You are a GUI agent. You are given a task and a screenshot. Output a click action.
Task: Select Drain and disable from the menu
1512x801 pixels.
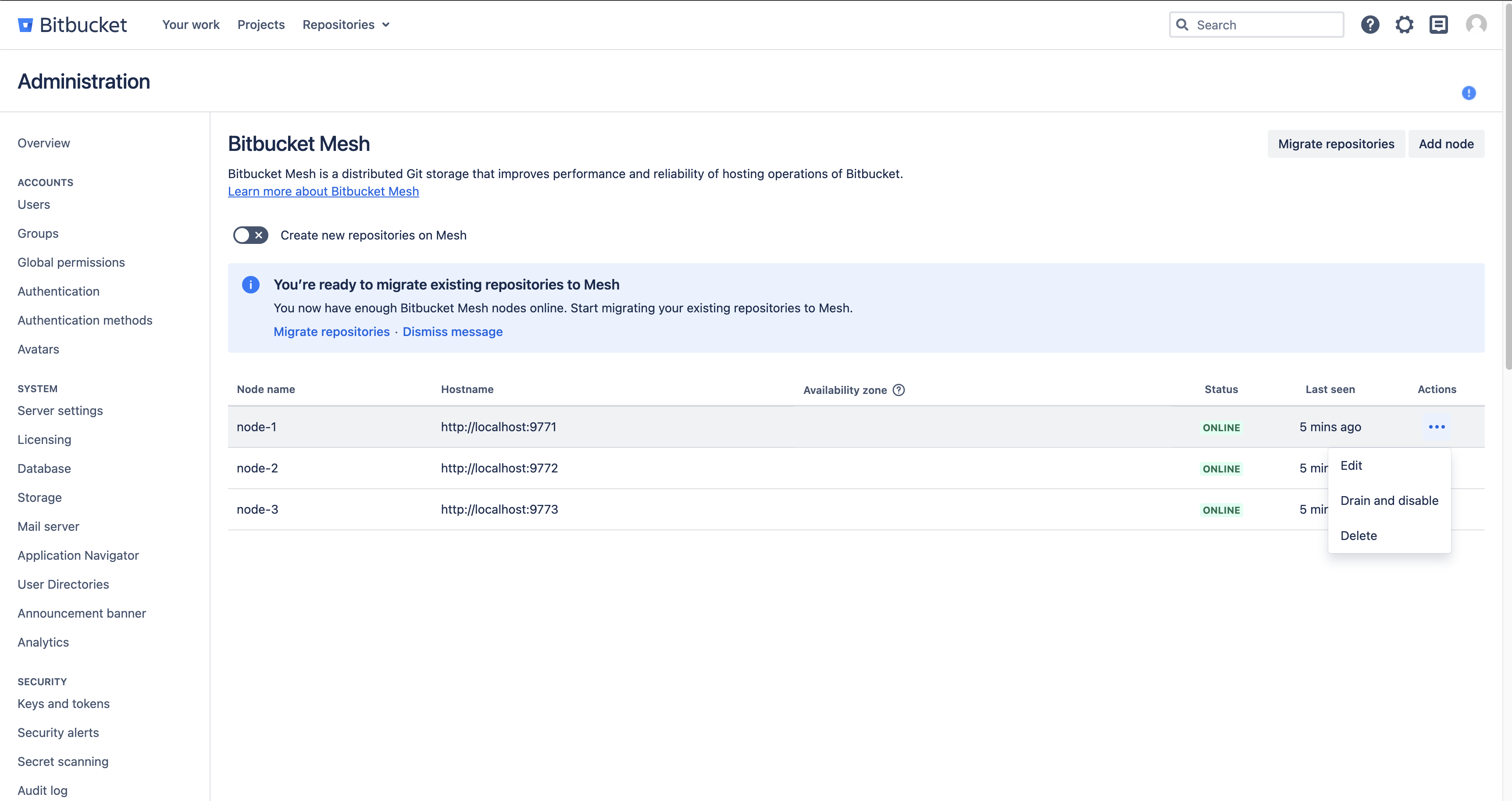point(1389,501)
